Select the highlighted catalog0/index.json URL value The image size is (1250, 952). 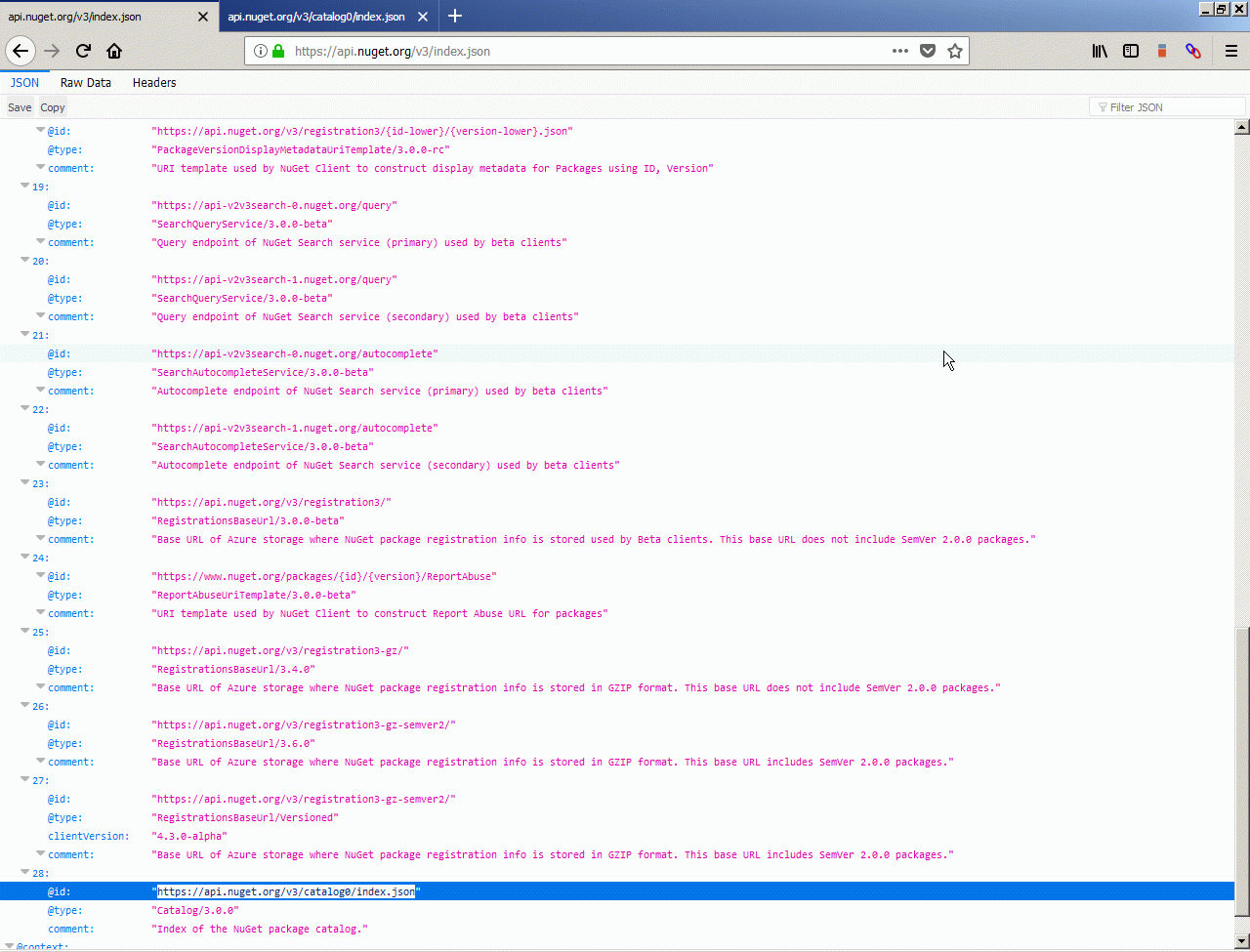tap(286, 891)
